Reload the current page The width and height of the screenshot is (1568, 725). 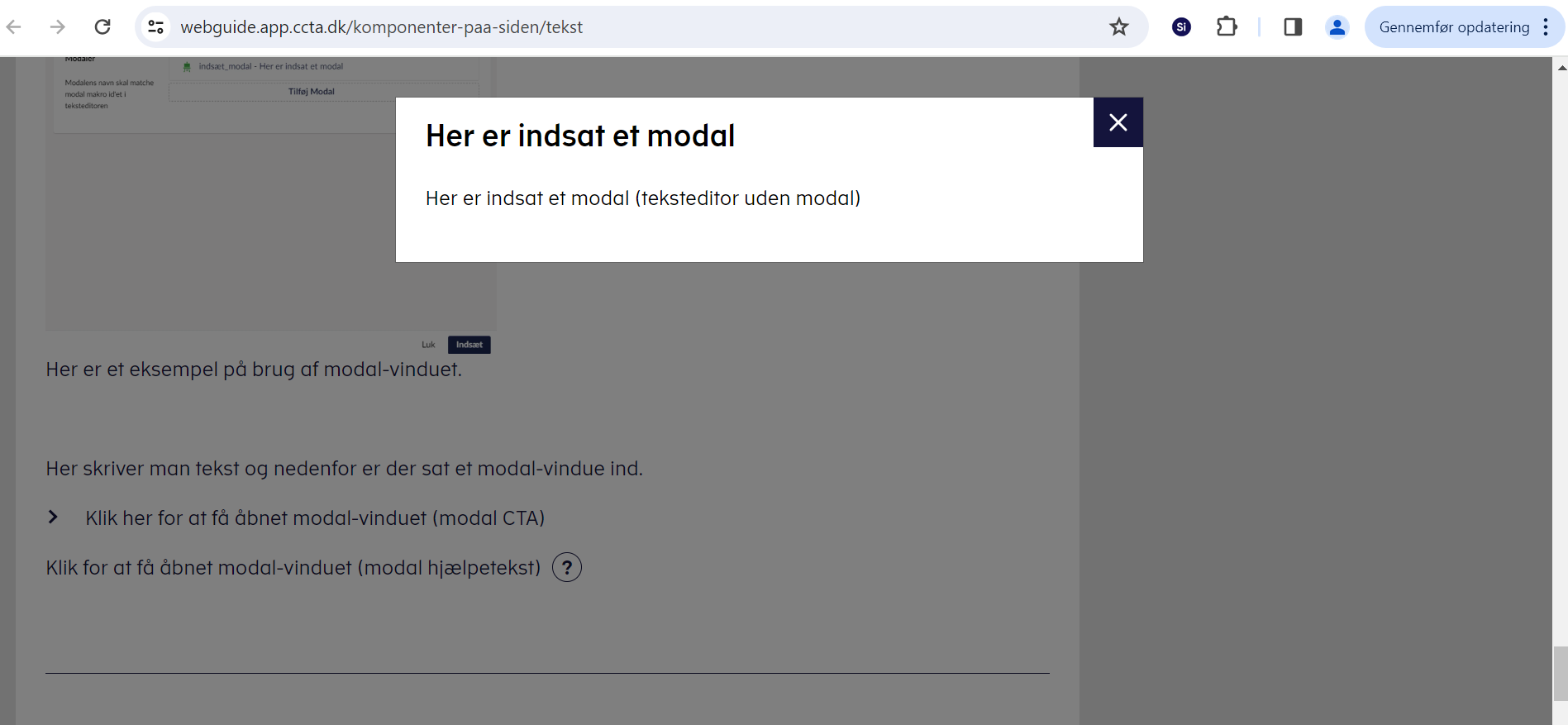pos(102,27)
